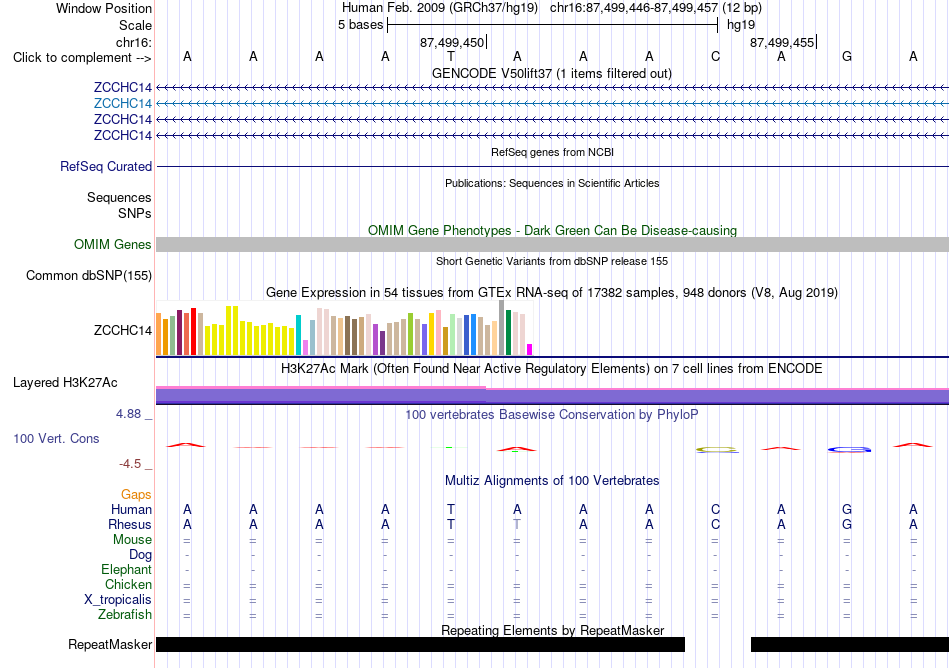Click the 'H3K27Ac Mark' ENCODE track title
The height and width of the screenshot is (668, 950).
pyautogui.click(x=552, y=369)
